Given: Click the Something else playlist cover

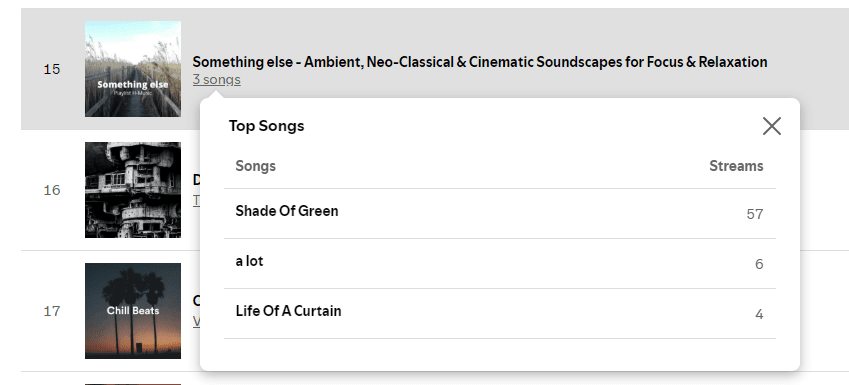Looking at the screenshot, I should 133,69.
